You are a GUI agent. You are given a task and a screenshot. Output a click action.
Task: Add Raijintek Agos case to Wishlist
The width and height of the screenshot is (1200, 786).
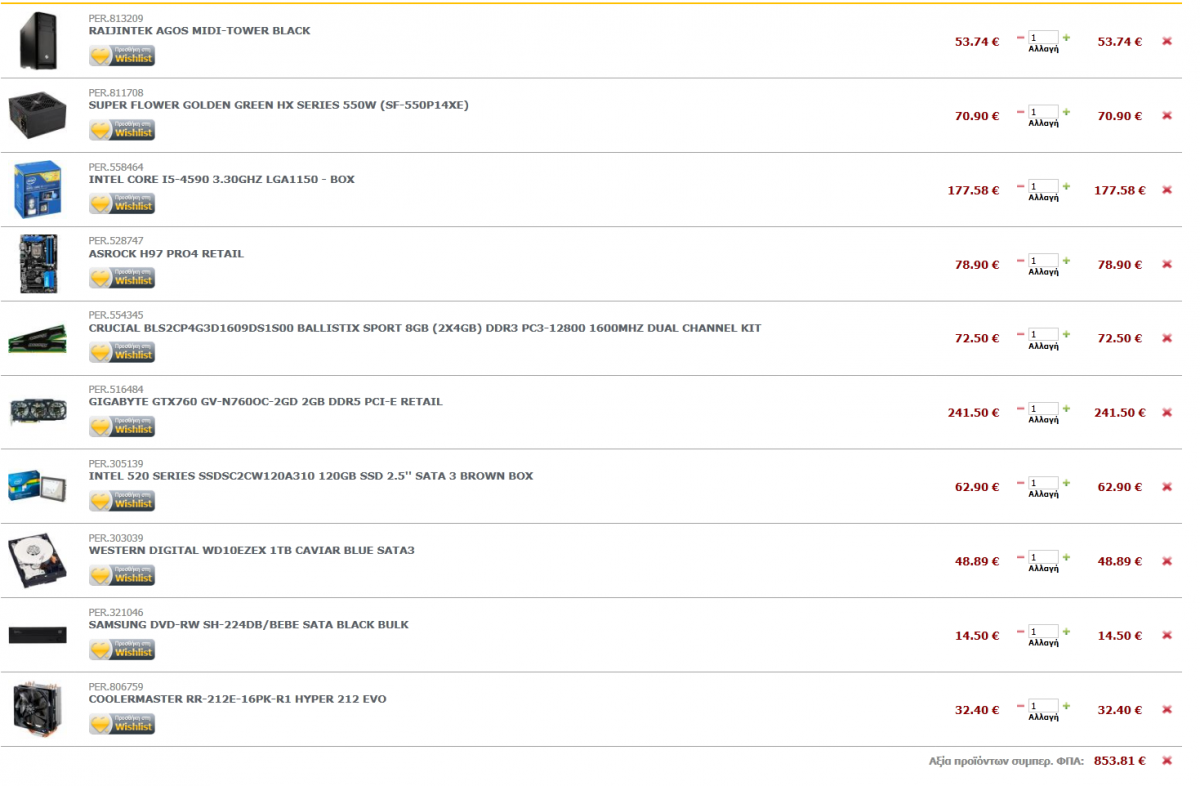click(122, 56)
